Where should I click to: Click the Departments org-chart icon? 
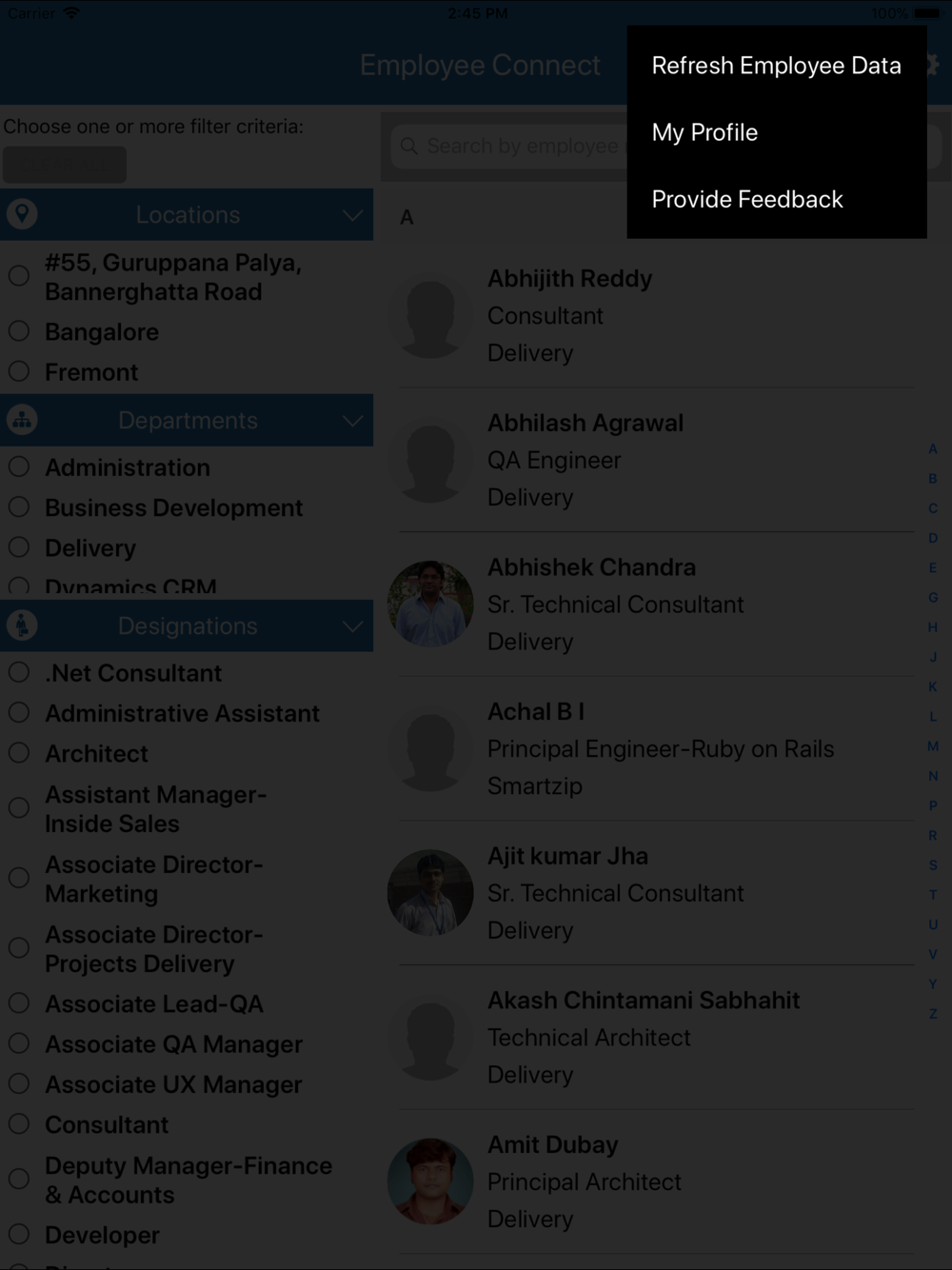pyautogui.click(x=22, y=420)
